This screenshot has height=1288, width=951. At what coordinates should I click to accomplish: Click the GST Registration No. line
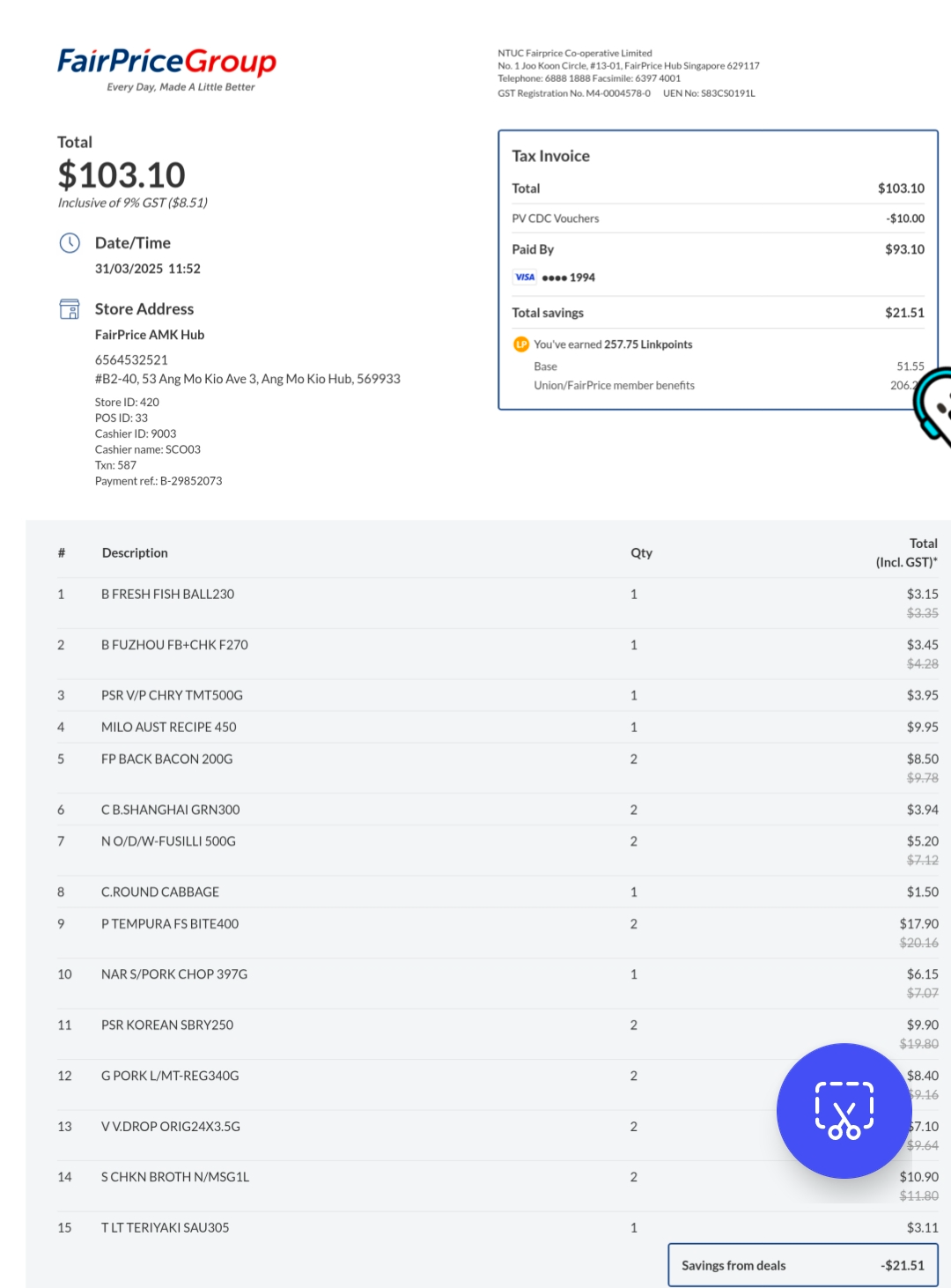pos(574,93)
